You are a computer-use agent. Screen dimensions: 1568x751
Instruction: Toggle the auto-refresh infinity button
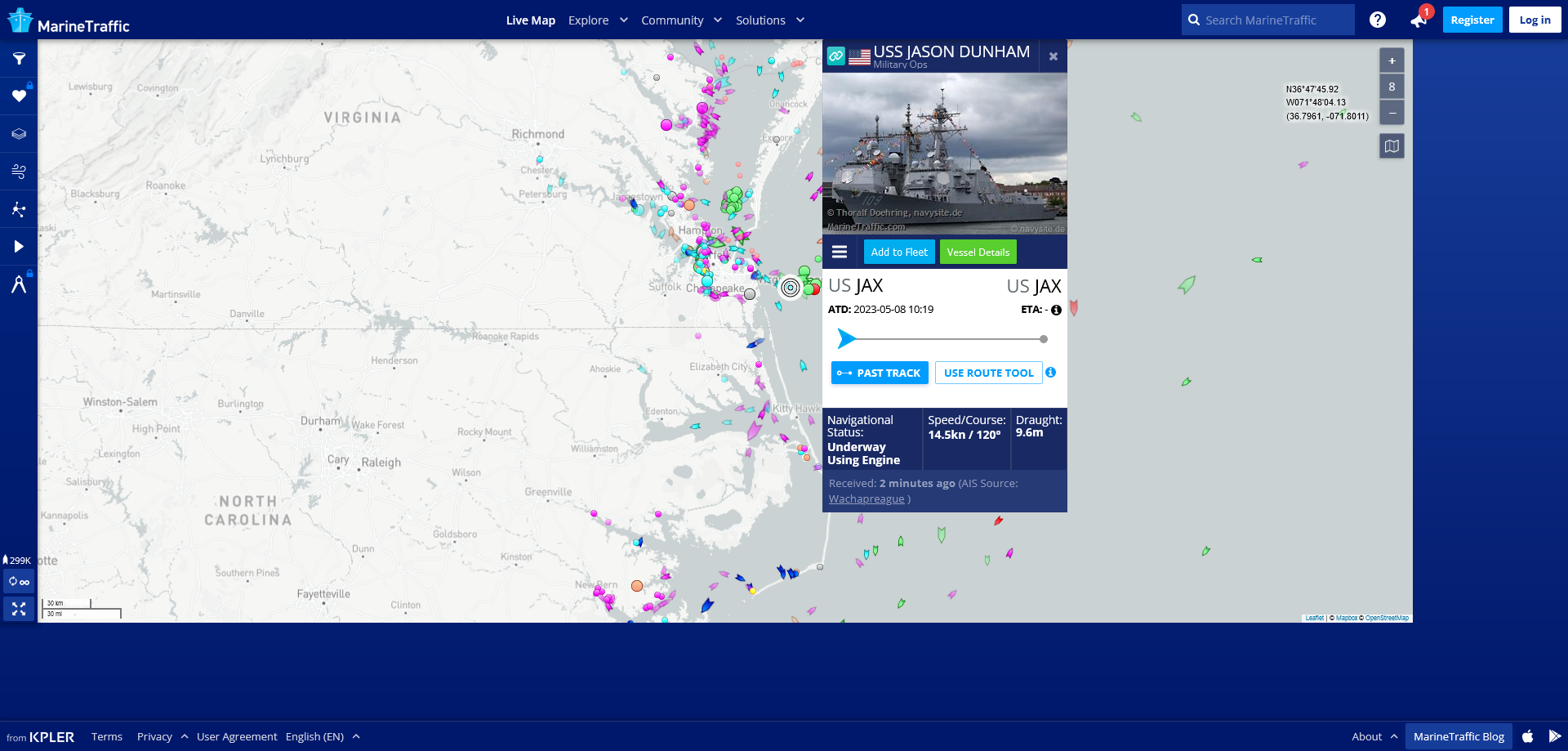click(19, 582)
